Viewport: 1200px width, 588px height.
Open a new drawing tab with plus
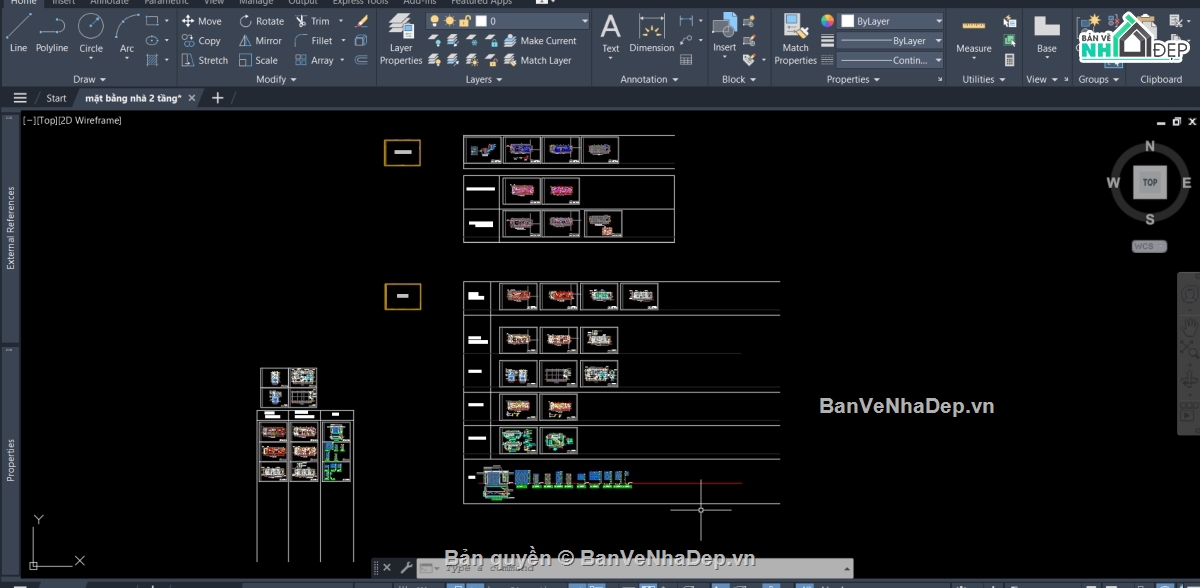218,98
